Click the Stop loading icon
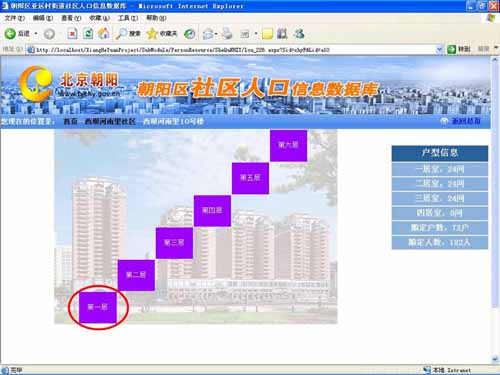Screen dimensions: 500x375 [73, 33]
